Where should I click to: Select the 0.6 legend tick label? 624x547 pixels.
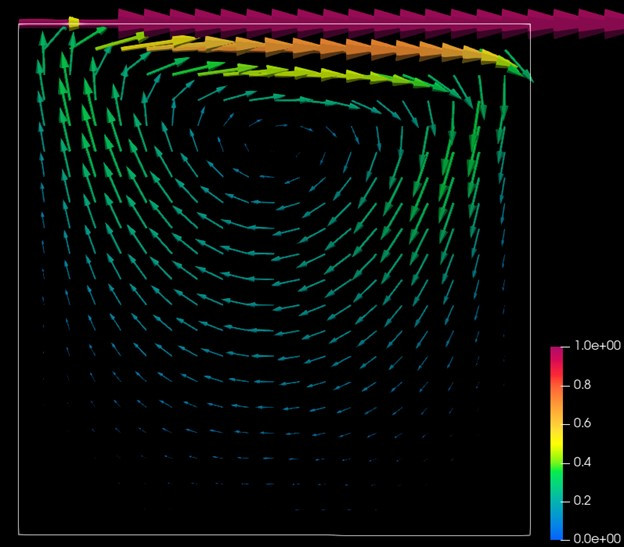[x=582, y=423]
